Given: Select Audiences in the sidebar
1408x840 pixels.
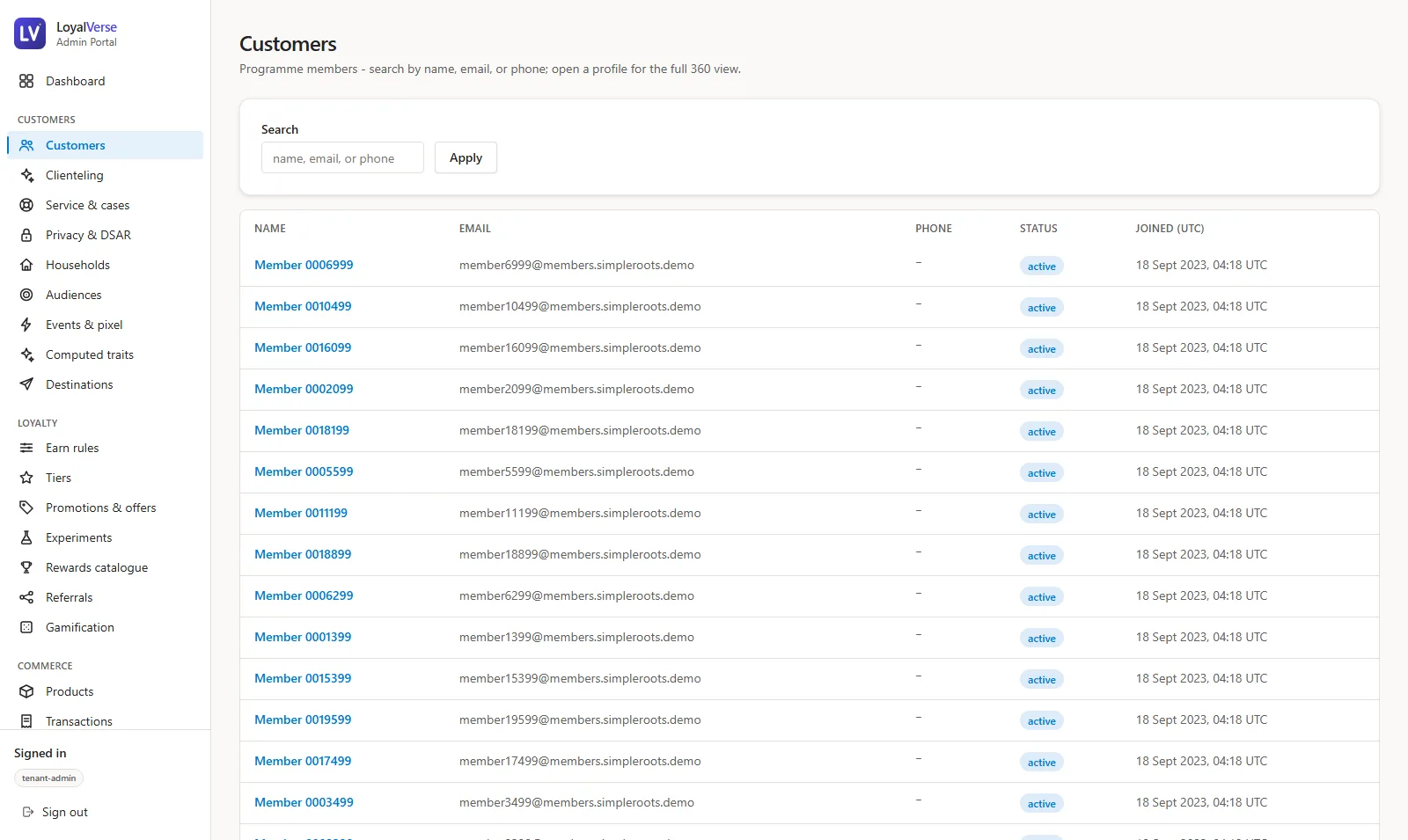Looking at the screenshot, I should coord(105,295).
